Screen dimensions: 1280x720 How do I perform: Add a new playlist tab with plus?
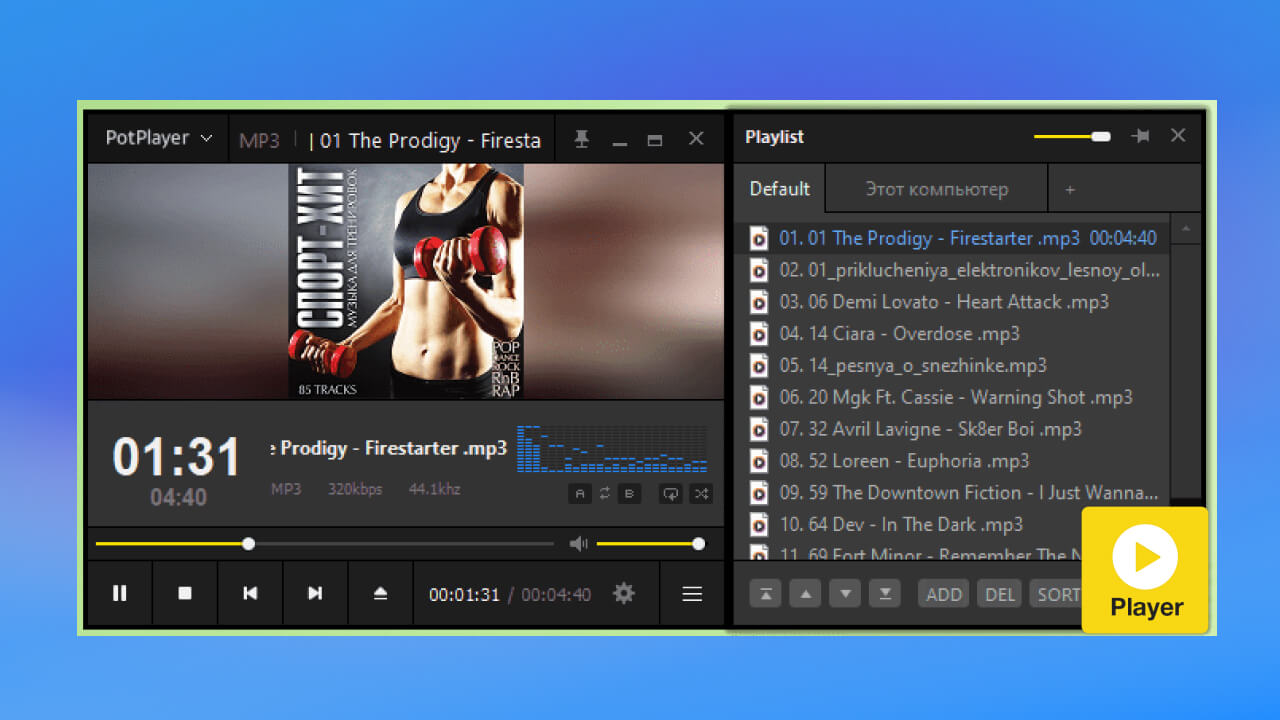pos(1070,189)
